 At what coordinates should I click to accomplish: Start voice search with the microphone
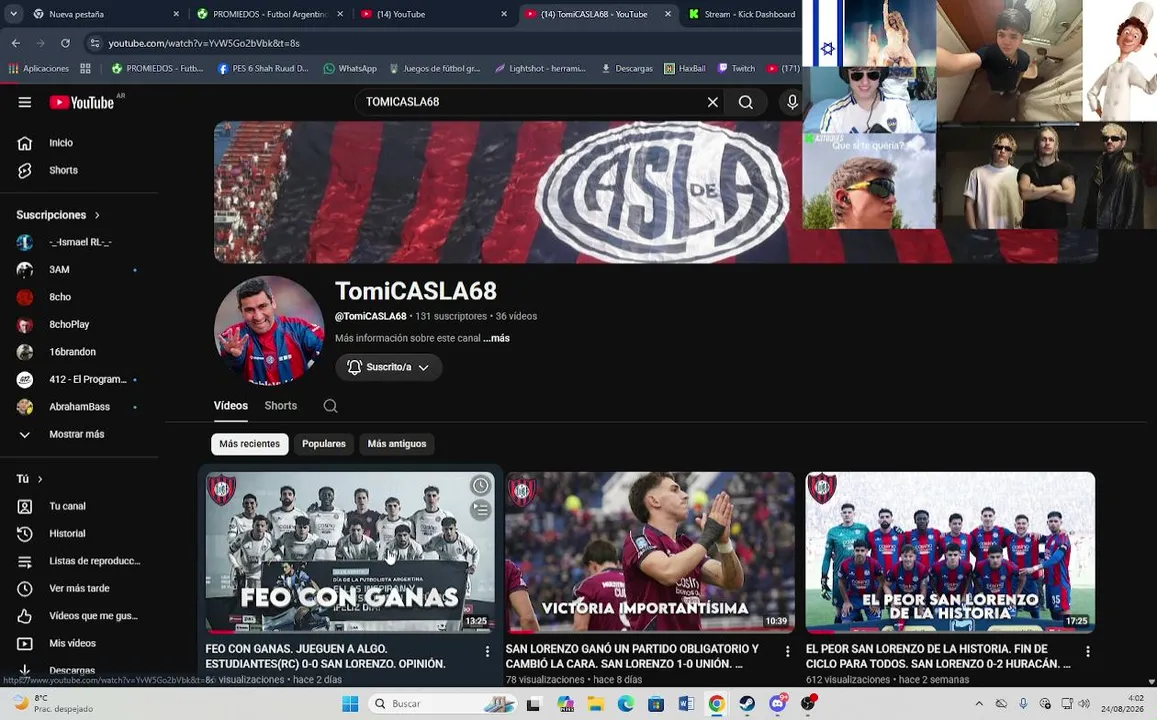tap(792, 102)
